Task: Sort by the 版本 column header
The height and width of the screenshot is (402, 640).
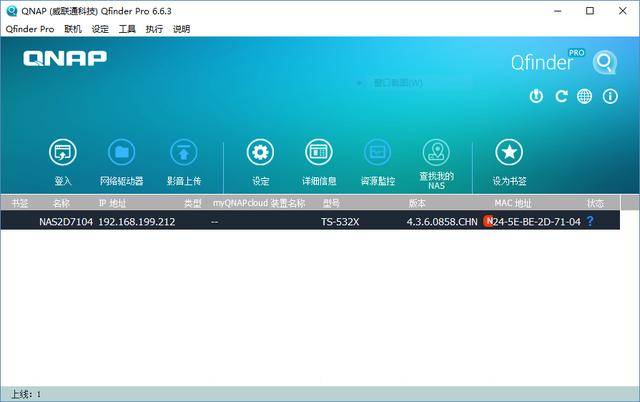Action: tap(417, 203)
